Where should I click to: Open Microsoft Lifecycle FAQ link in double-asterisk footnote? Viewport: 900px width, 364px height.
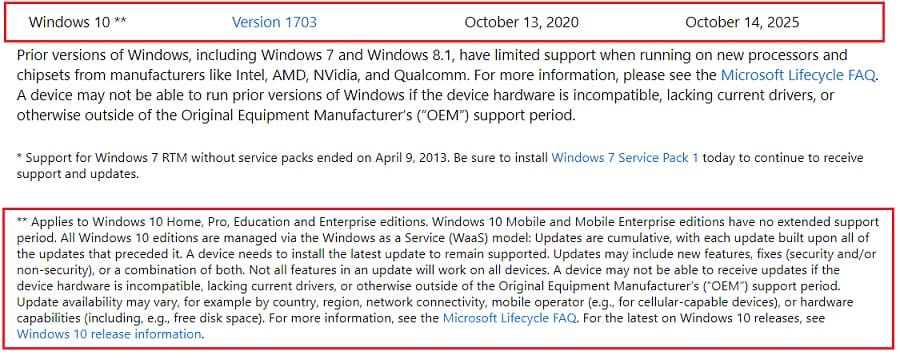click(x=509, y=317)
